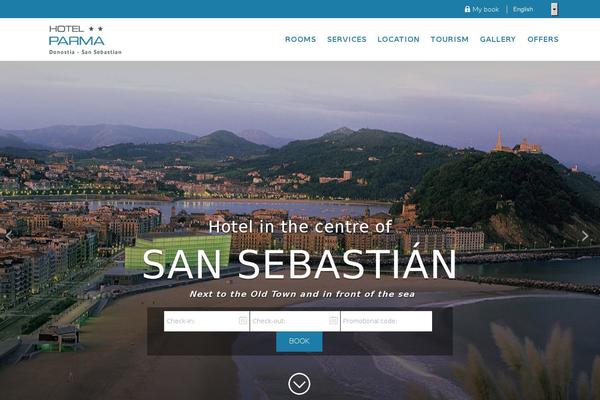Screen dimensions: 600x400
Task: Open the Check-in calendar icon
Action: [243, 321]
